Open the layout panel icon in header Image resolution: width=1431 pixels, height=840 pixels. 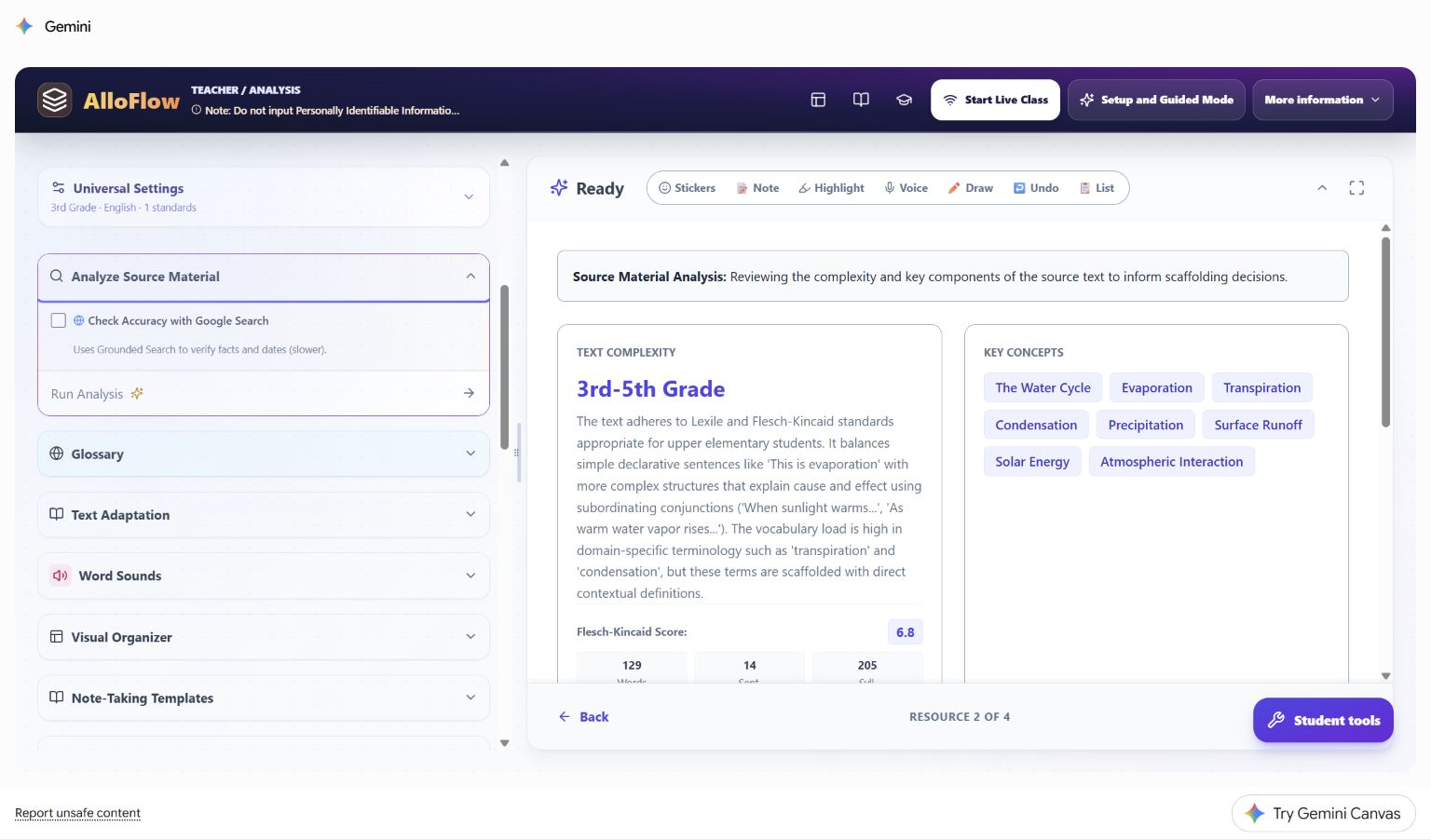[818, 100]
